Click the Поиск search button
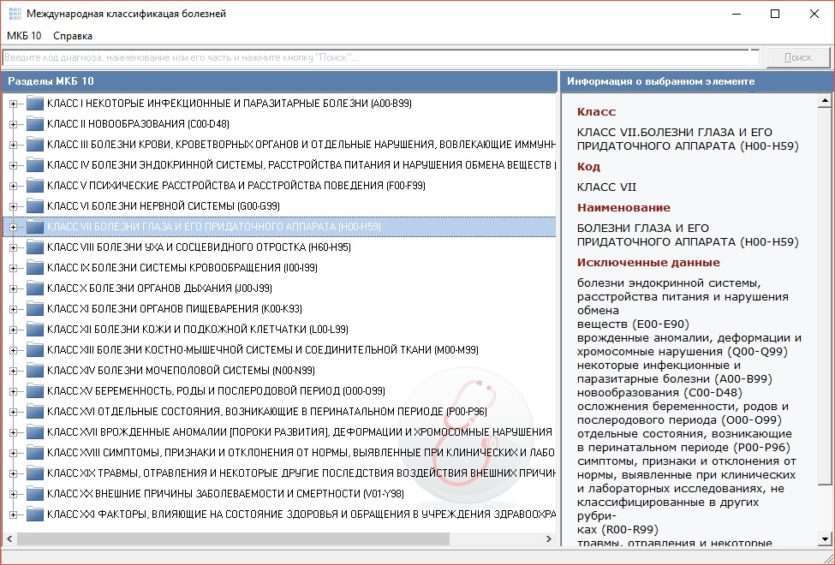This screenshot has width=835, height=565. [x=798, y=58]
